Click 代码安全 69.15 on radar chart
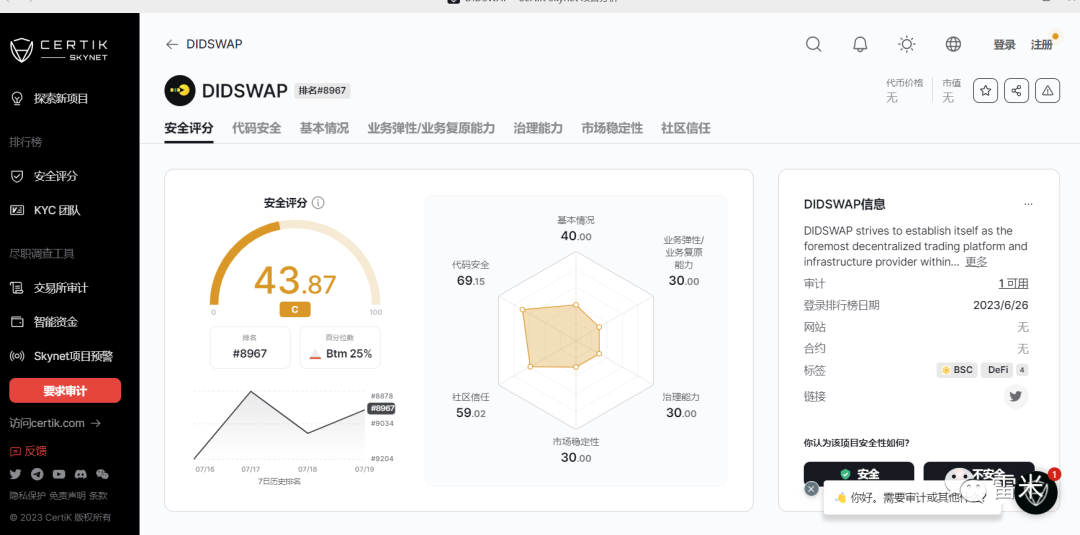Image resolution: width=1080 pixels, height=535 pixels. (x=470, y=273)
